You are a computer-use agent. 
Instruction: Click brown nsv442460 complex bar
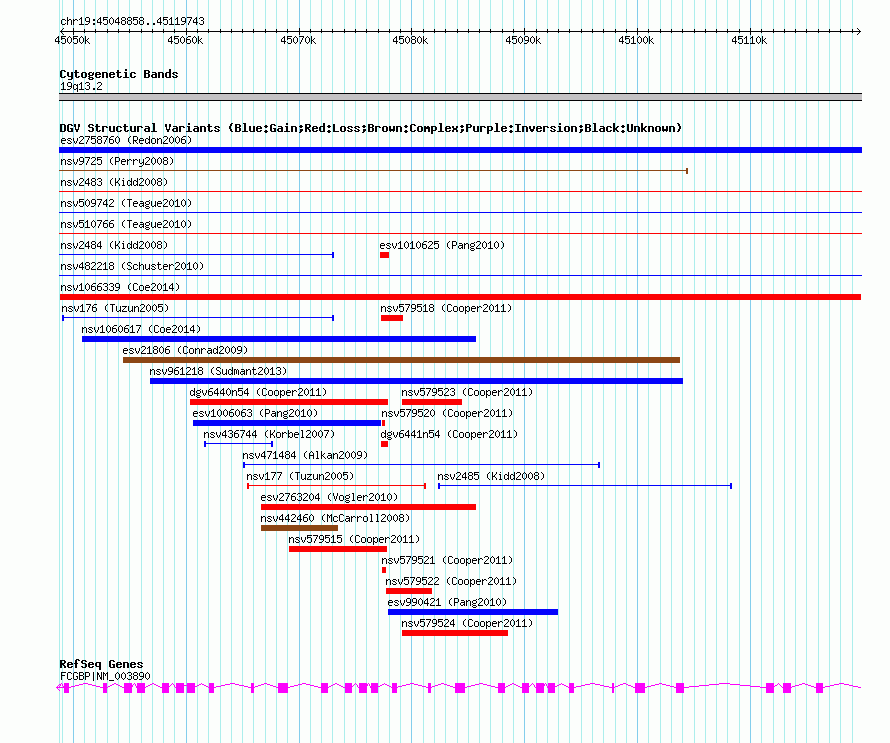pos(299,528)
